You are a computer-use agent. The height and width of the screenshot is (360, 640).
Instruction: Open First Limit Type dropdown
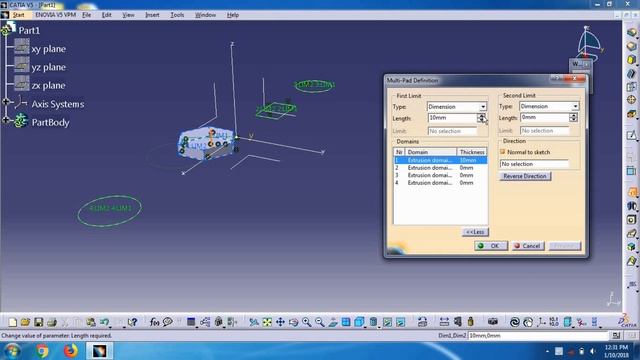[482, 107]
